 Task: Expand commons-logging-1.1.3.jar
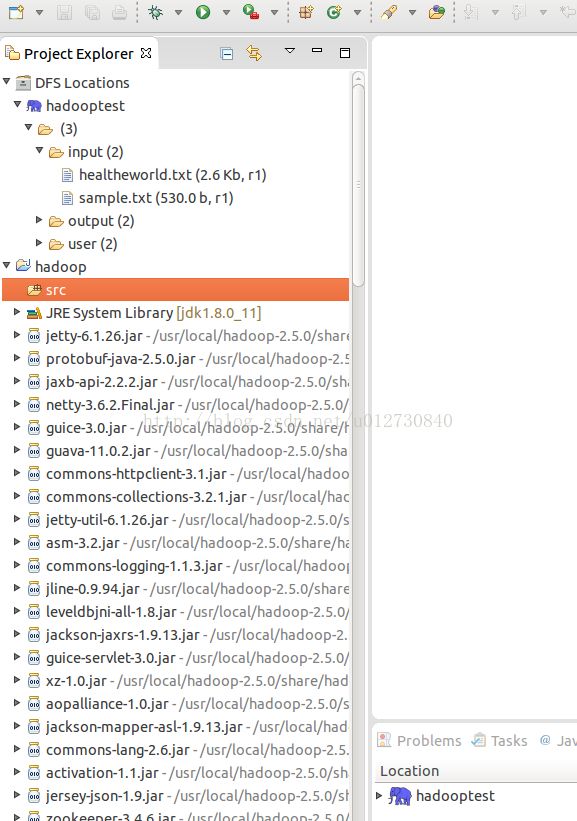17,565
